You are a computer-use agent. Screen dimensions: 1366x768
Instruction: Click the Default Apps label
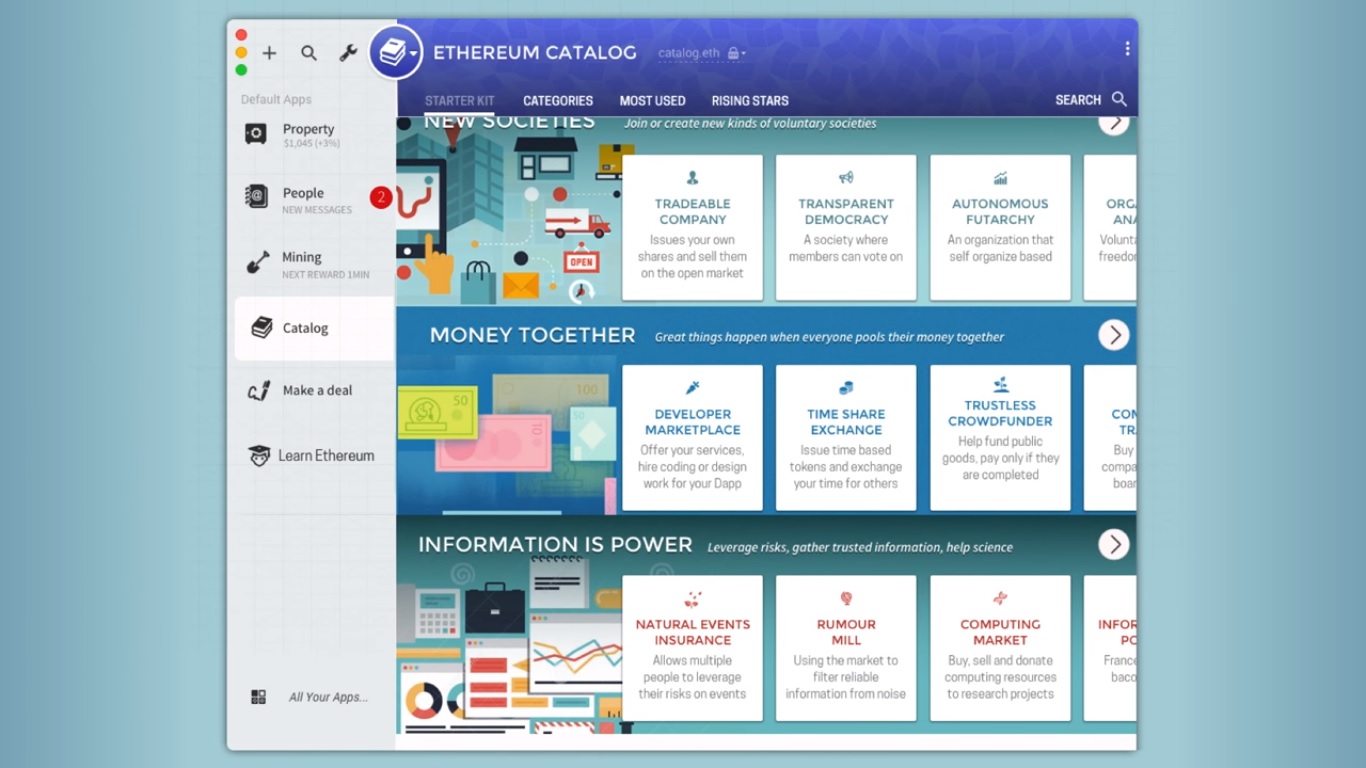[x=276, y=100]
